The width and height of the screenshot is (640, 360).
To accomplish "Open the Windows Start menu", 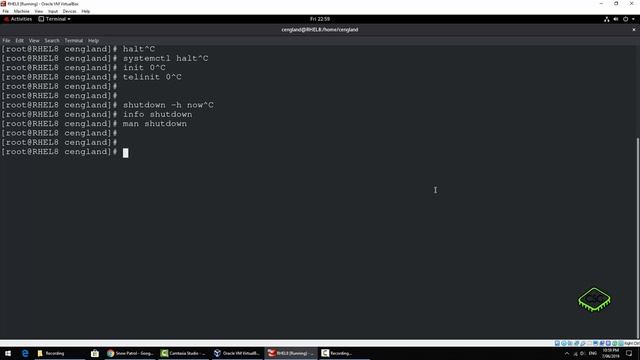I will 8,353.
